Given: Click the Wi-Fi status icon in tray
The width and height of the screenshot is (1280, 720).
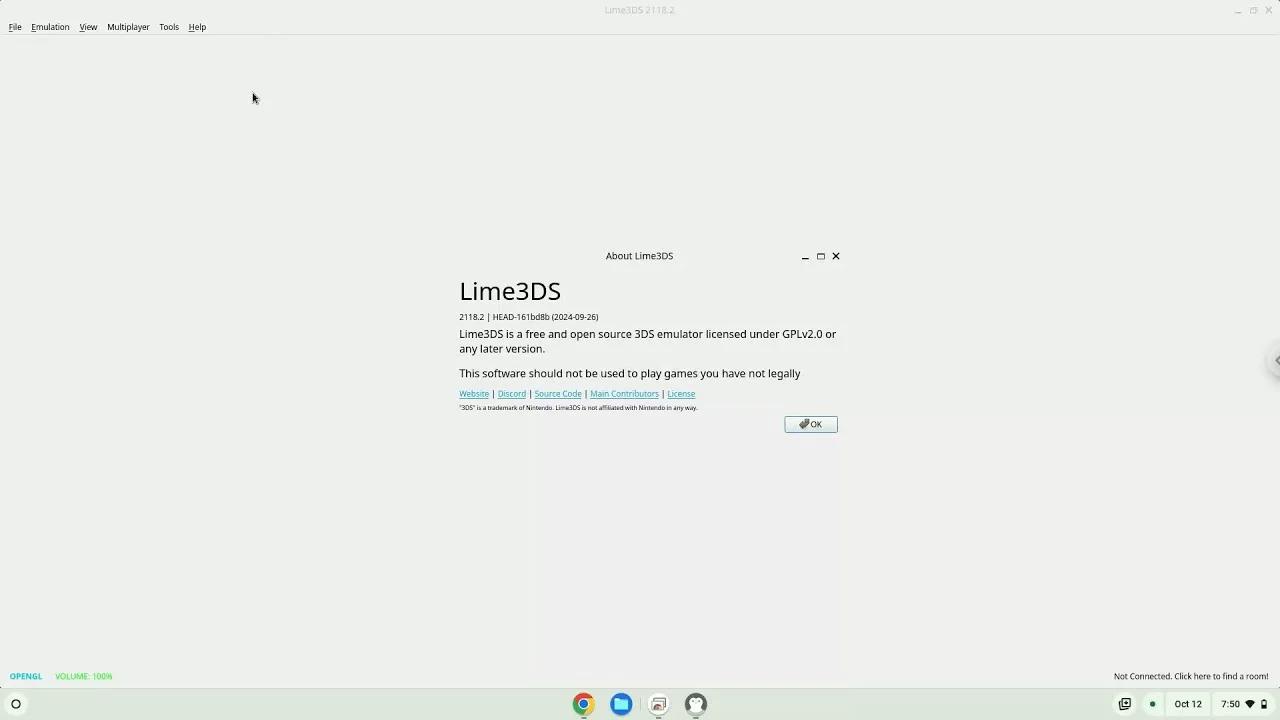Looking at the screenshot, I should point(1250,704).
